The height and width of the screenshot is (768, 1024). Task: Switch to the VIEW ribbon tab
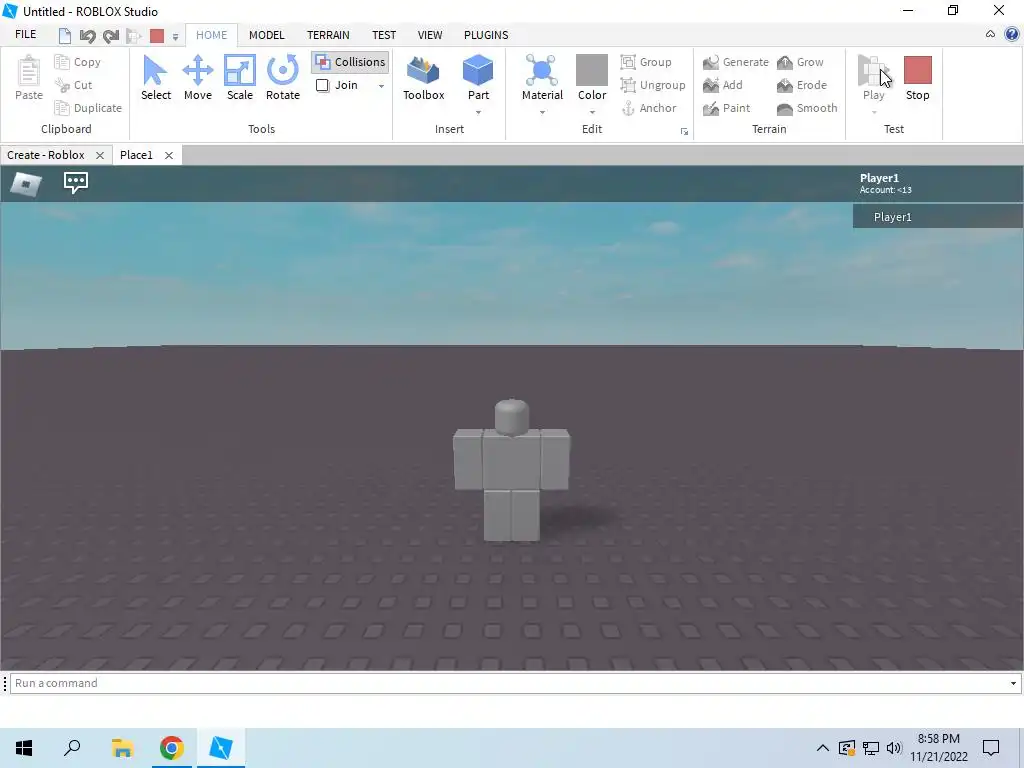pyautogui.click(x=430, y=35)
